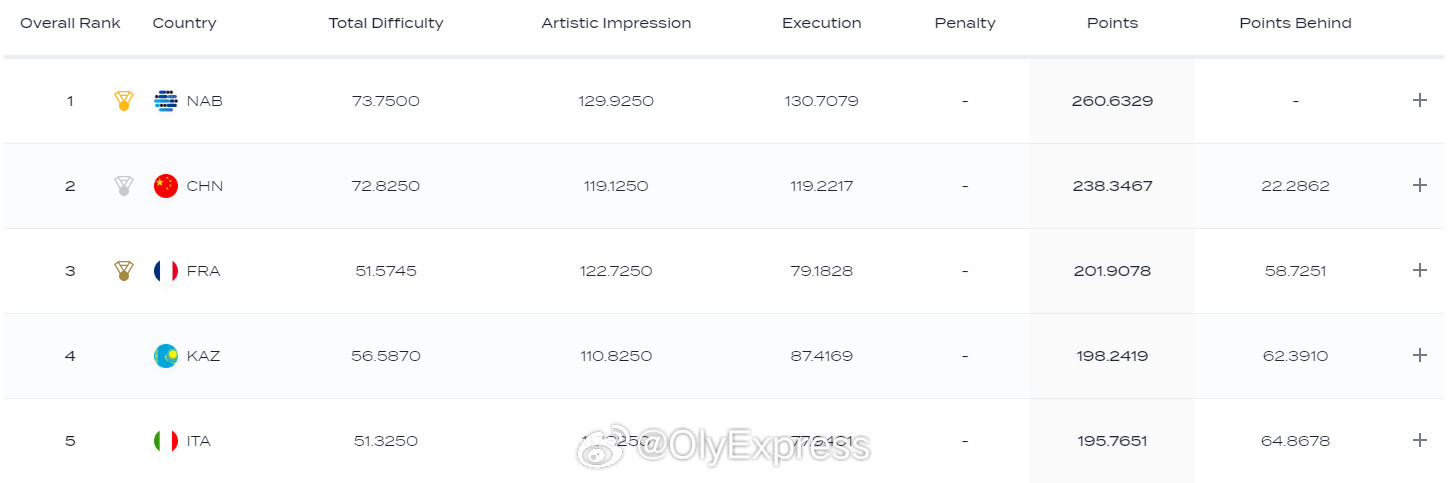Click the France flag icon
1449x483 pixels.
tap(166, 271)
